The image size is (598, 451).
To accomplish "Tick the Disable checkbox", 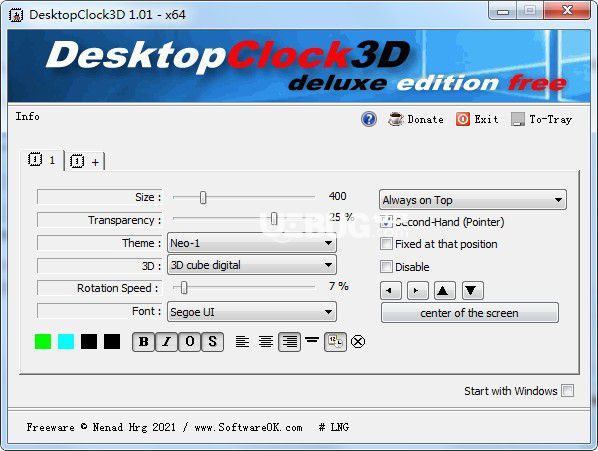I will pyautogui.click(x=386, y=266).
